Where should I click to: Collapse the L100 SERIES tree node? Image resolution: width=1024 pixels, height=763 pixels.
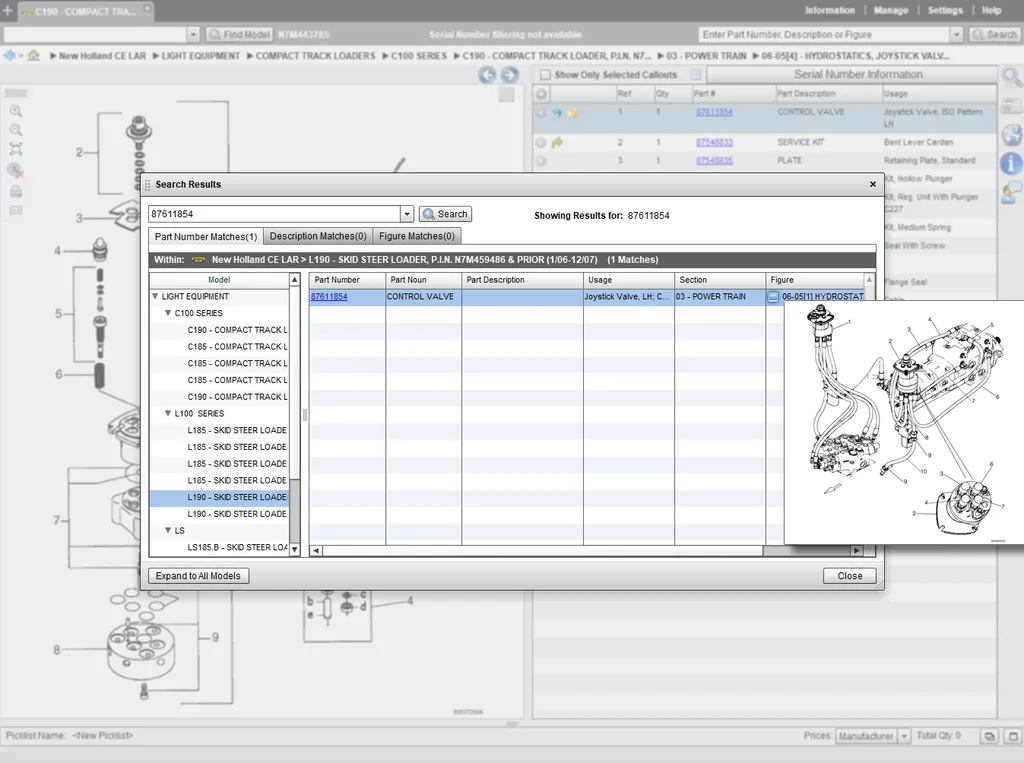point(168,414)
